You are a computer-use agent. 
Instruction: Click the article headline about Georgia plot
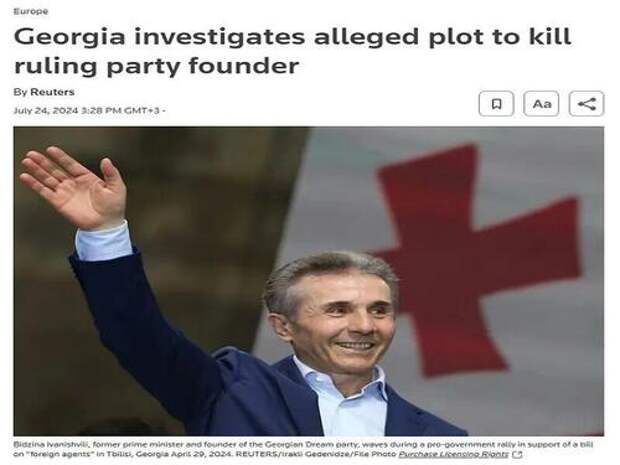(293, 51)
